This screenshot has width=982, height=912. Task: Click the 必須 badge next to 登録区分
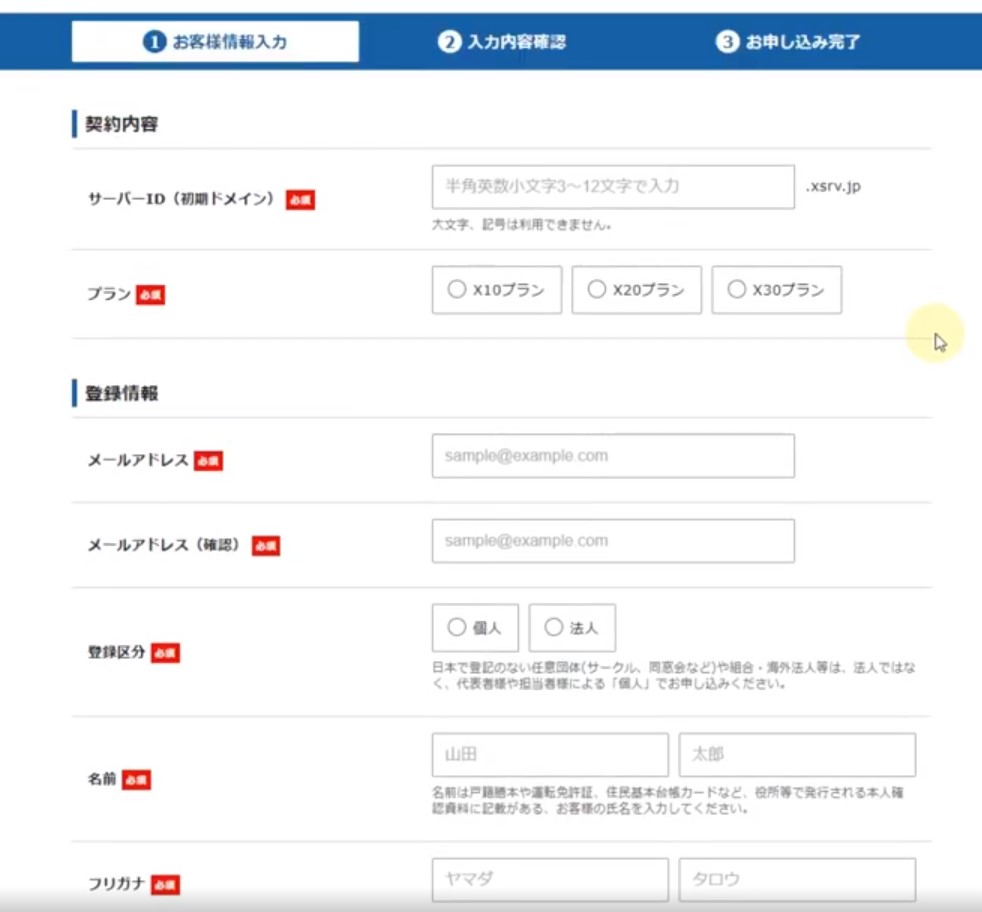pyautogui.click(x=165, y=653)
